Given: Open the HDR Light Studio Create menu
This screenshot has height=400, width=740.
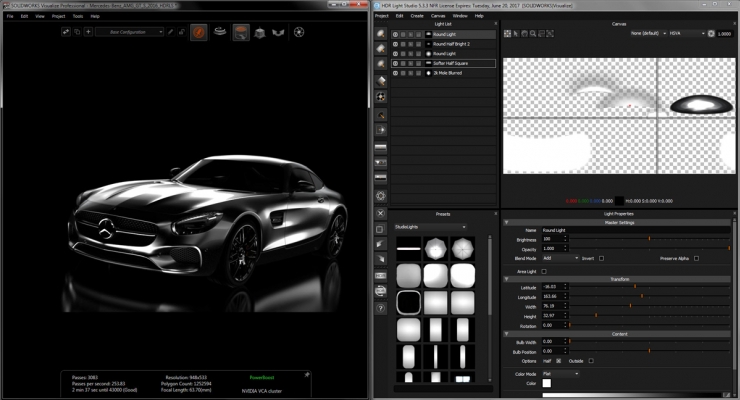Looking at the screenshot, I should click(417, 16).
